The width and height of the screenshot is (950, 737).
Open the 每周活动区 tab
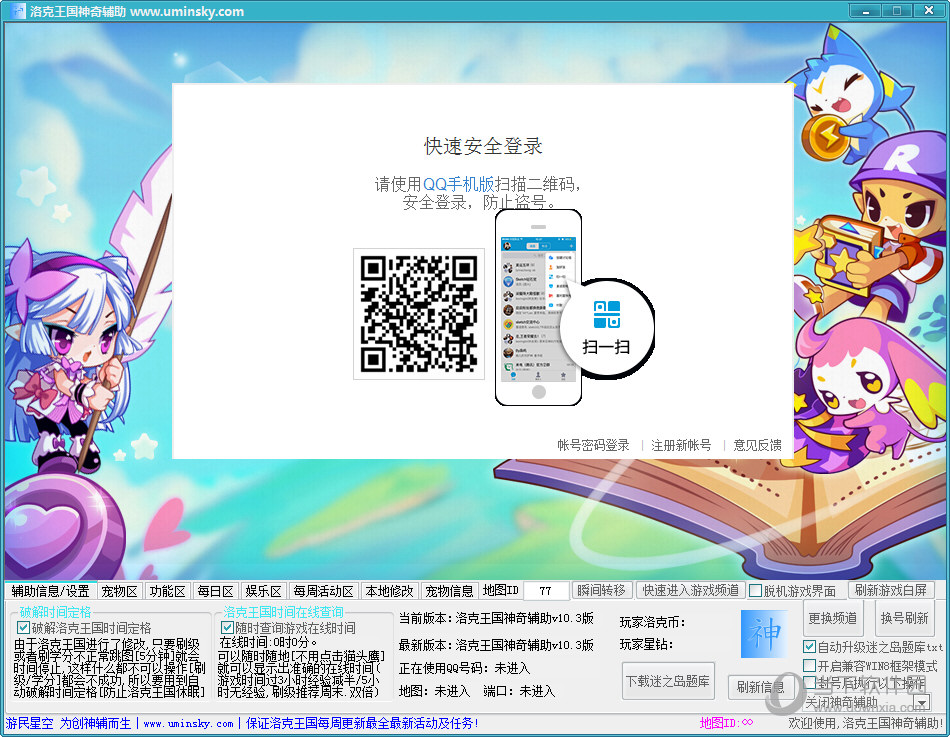(x=323, y=591)
